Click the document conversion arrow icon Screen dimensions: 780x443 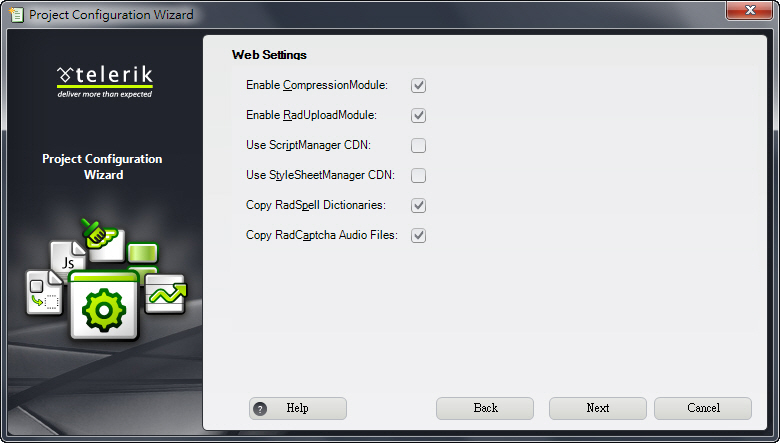point(44,292)
